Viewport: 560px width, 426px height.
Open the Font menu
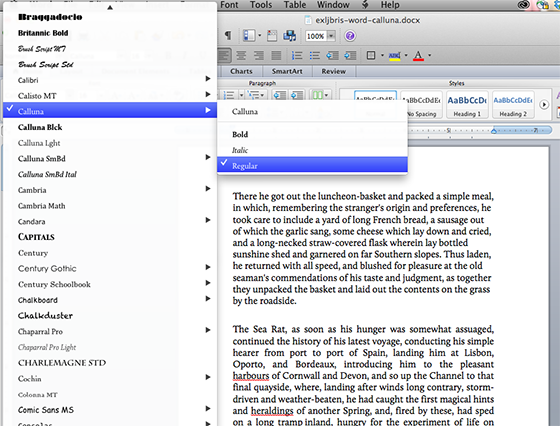229,5
